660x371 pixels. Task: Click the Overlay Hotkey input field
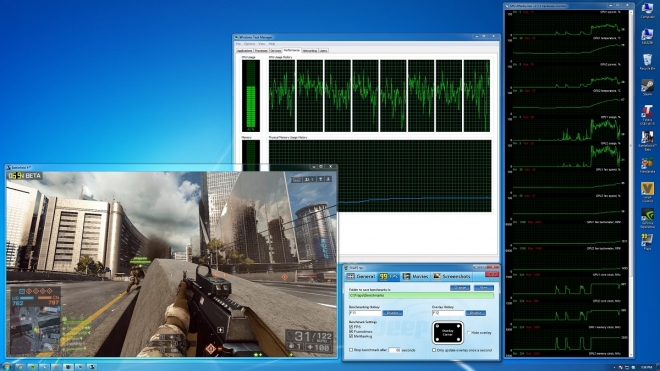447,313
